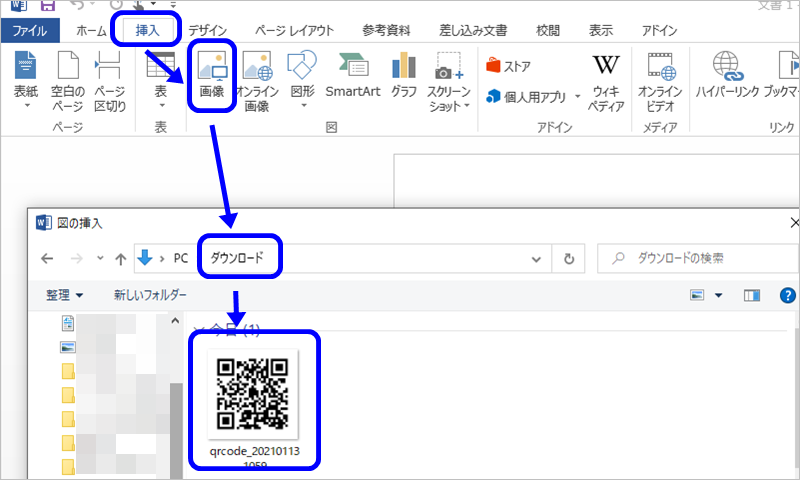Viewport: 800px width, 480px height.
Task: Collapse the 今日 (1) group
Action: 201,331
